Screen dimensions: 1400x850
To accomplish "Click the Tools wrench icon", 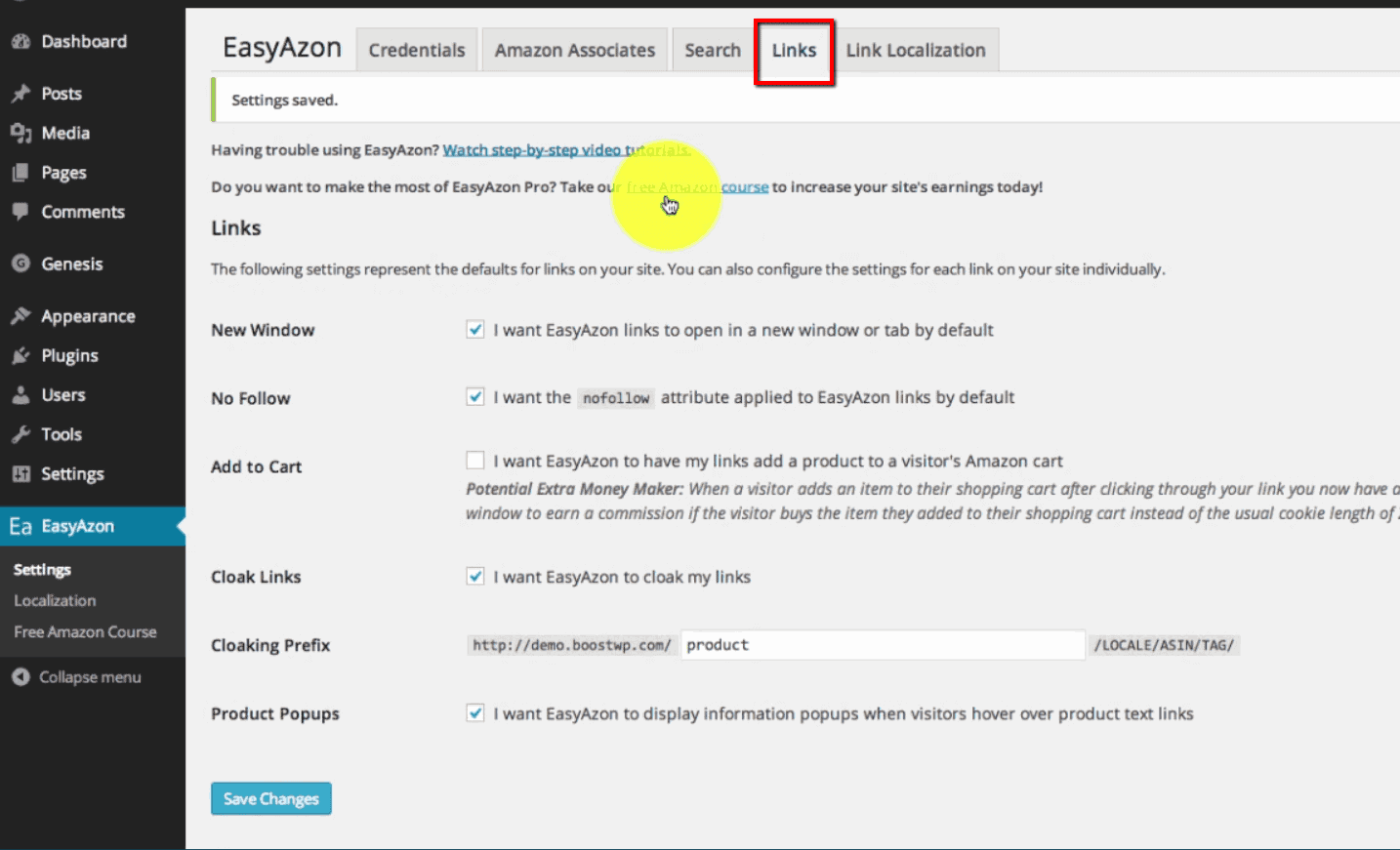I will pyautogui.click(x=21, y=434).
